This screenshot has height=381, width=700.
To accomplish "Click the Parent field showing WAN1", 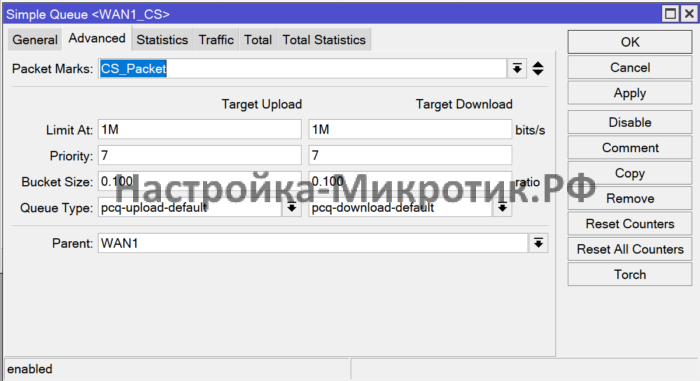I will tap(313, 243).
